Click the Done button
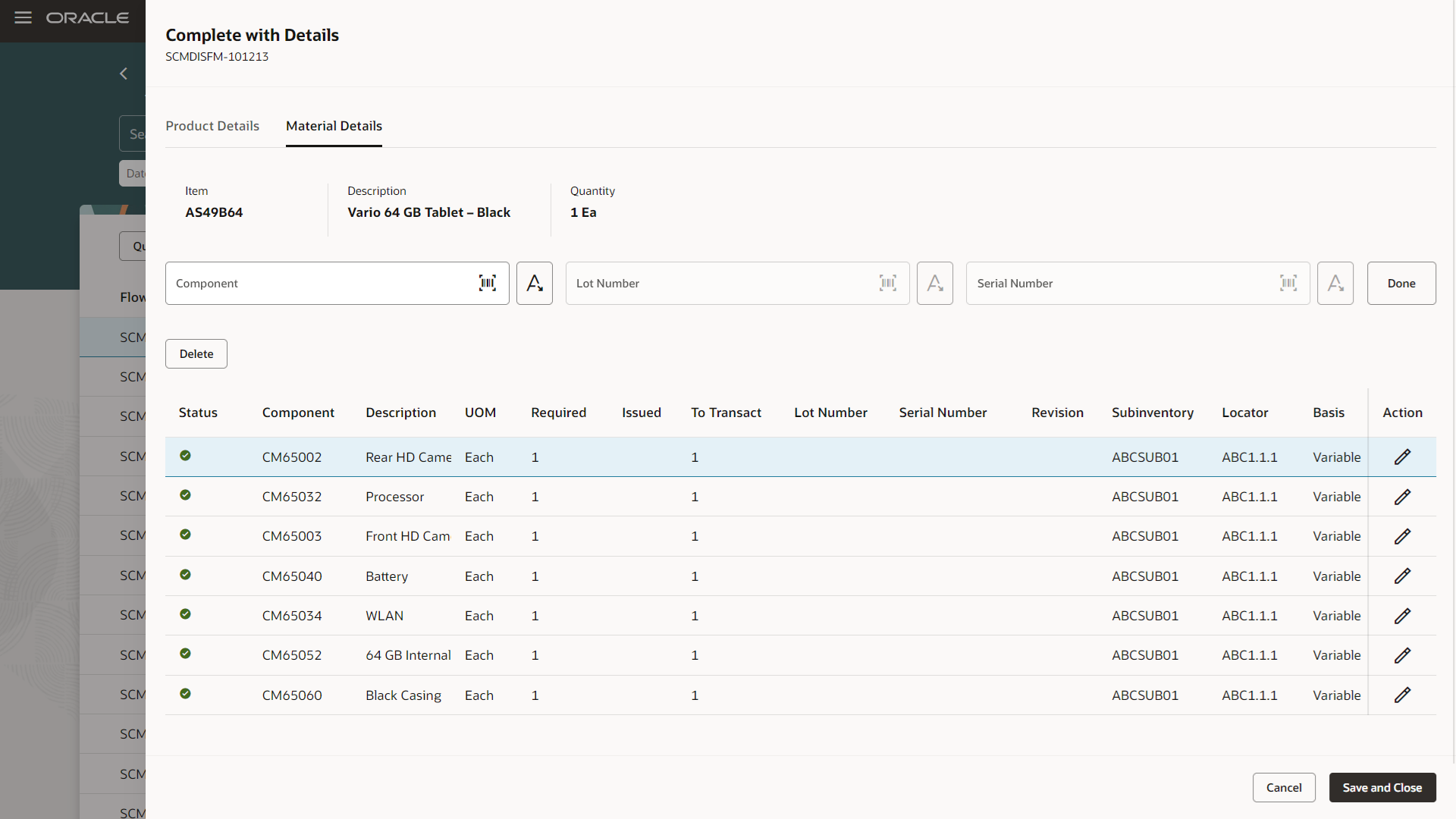The image size is (1456, 819). 1401,283
